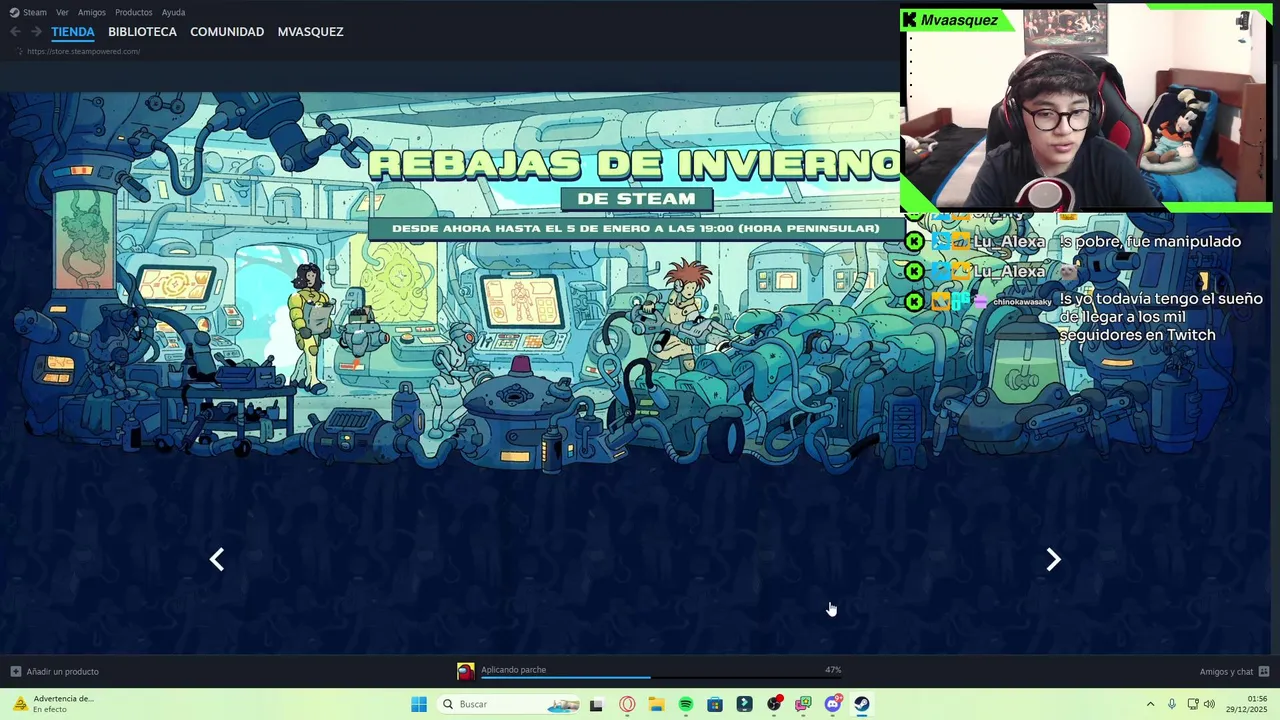Image resolution: width=1280 pixels, height=720 pixels.
Task: Go back with the back arrow
Action: [15, 32]
